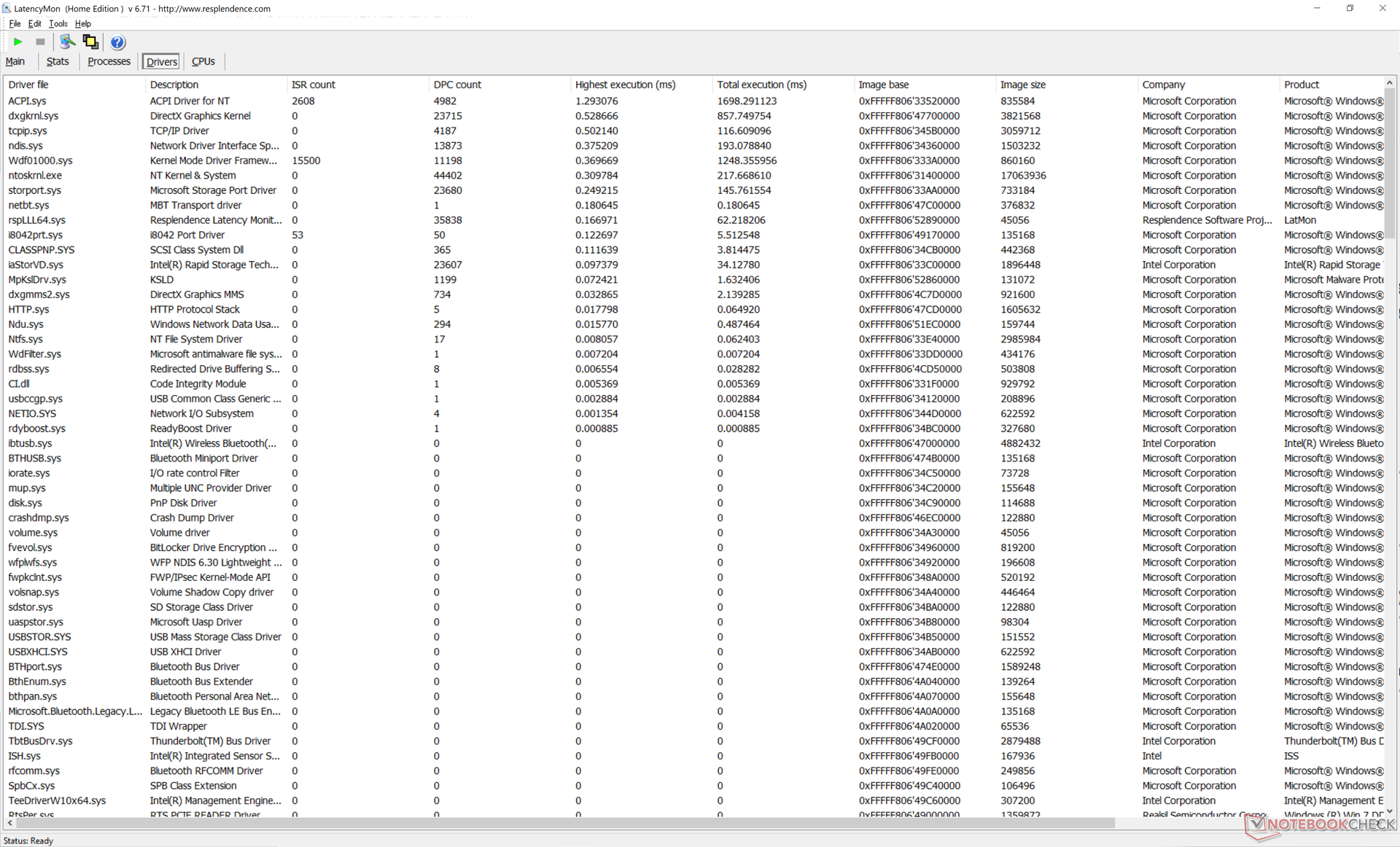Click the LatencyMon title bar app icon
The height and width of the screenshot is (847, 1400).
[7, 9]
